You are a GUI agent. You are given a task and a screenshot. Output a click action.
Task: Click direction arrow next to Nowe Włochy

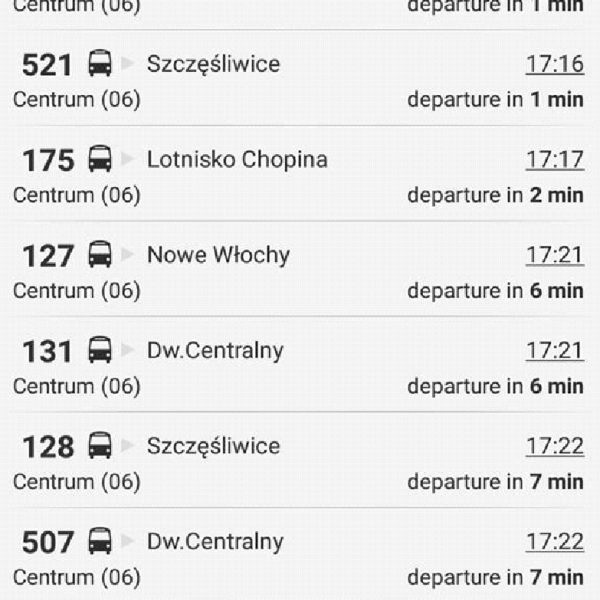127,255
